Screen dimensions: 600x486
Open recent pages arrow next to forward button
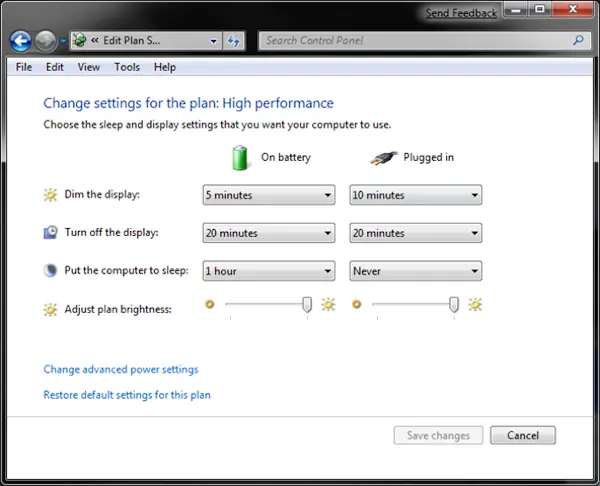click(63, 41)
